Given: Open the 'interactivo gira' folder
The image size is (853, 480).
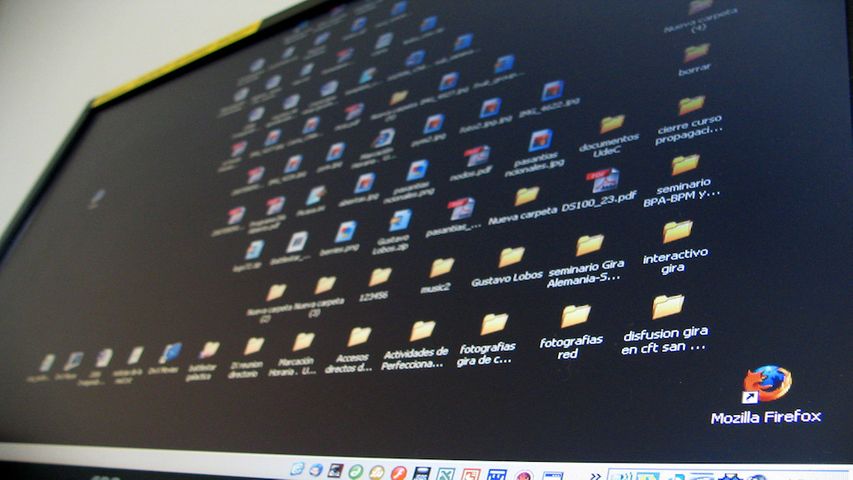Looking at the screenshot, I should (677, 232).
